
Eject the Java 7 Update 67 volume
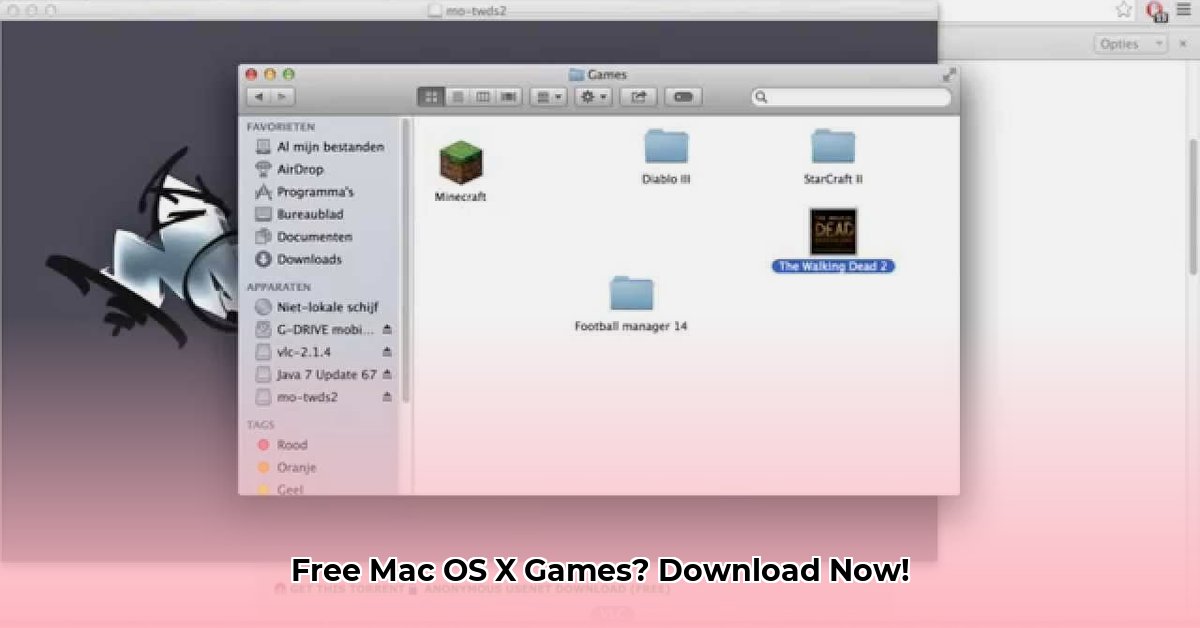pos(388,375)
